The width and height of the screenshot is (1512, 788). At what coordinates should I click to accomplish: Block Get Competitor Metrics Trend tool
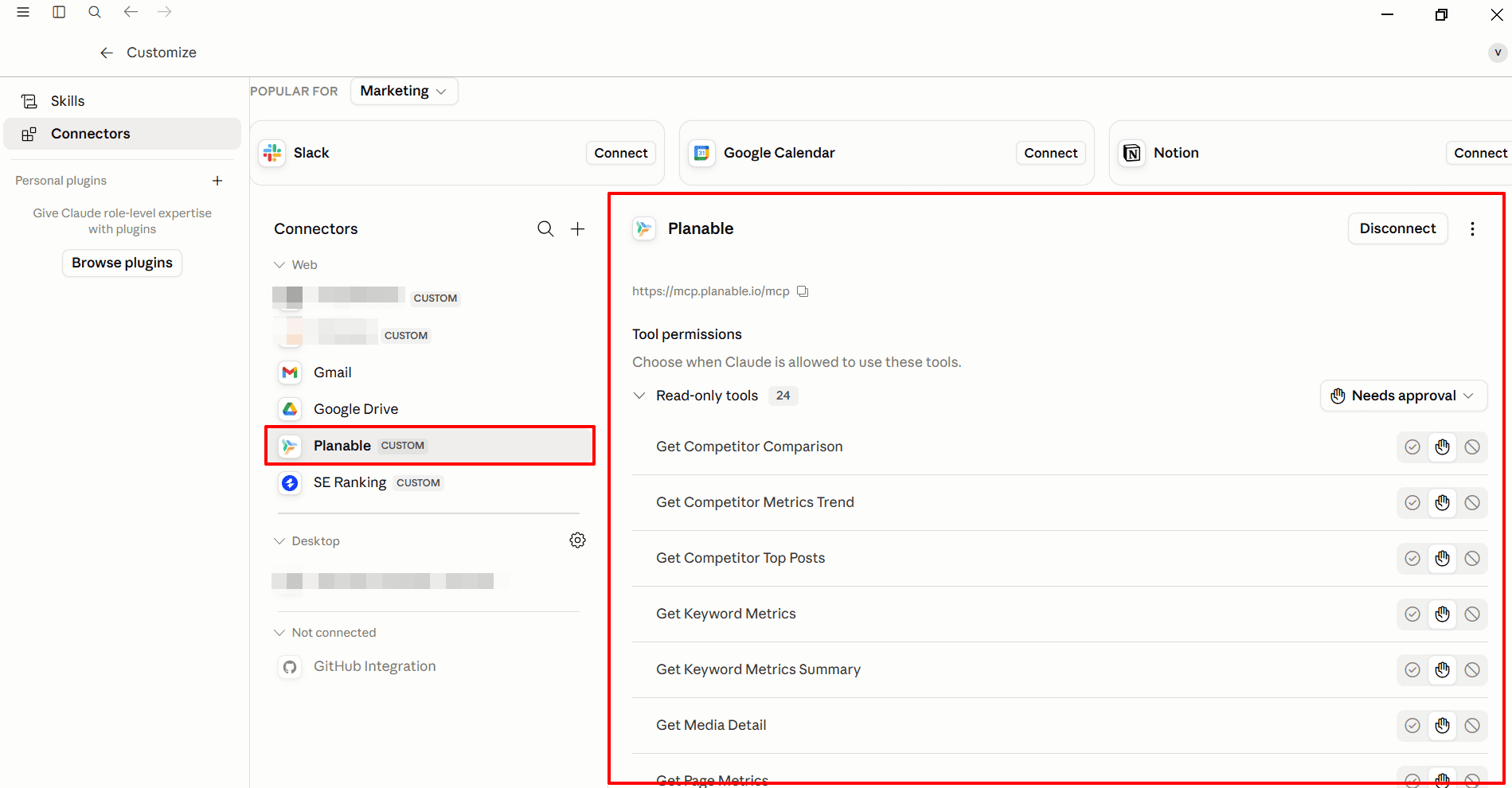1472,503
